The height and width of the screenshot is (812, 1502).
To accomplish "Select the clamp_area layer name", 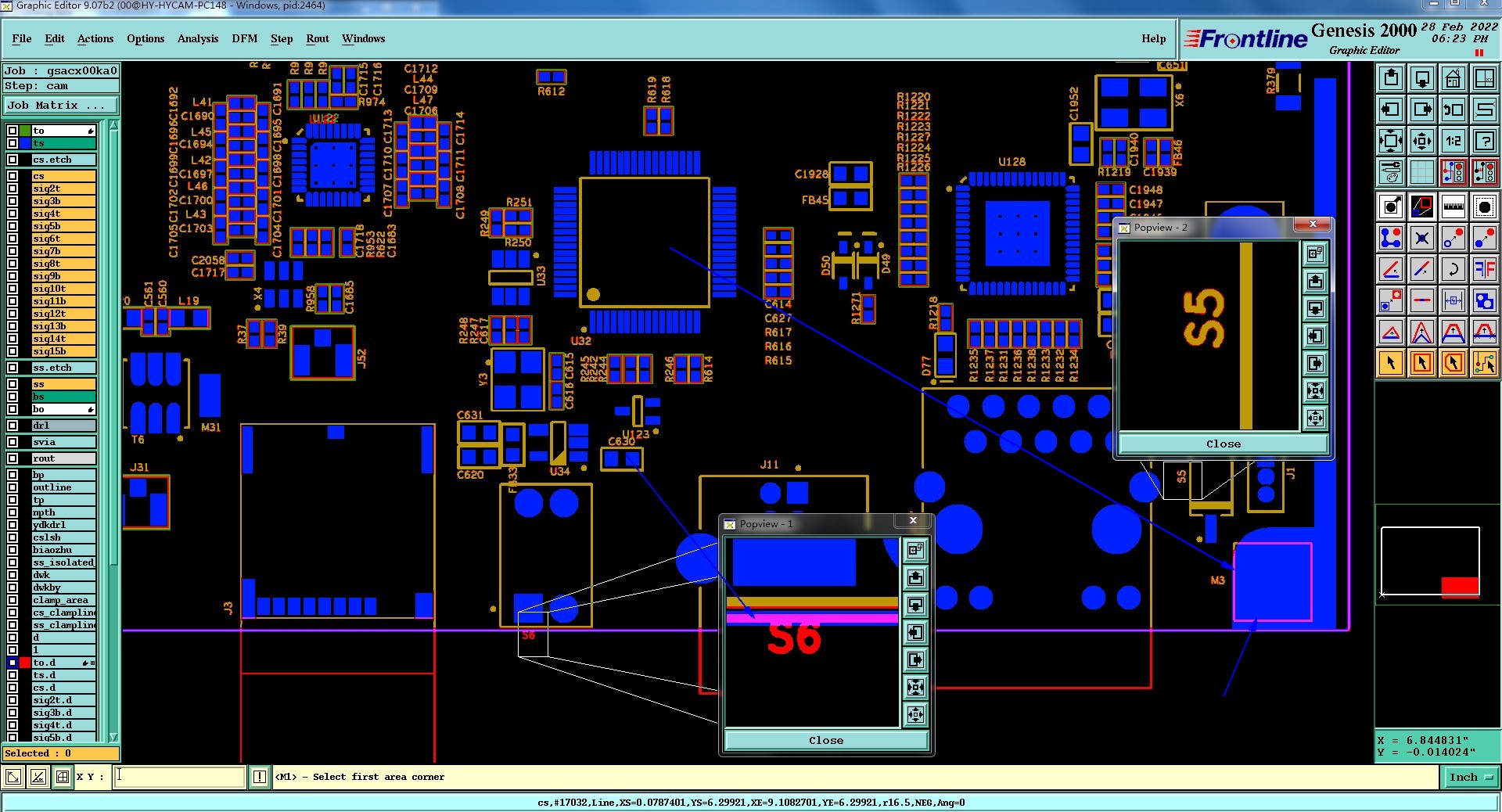I will tap(63, 600).
